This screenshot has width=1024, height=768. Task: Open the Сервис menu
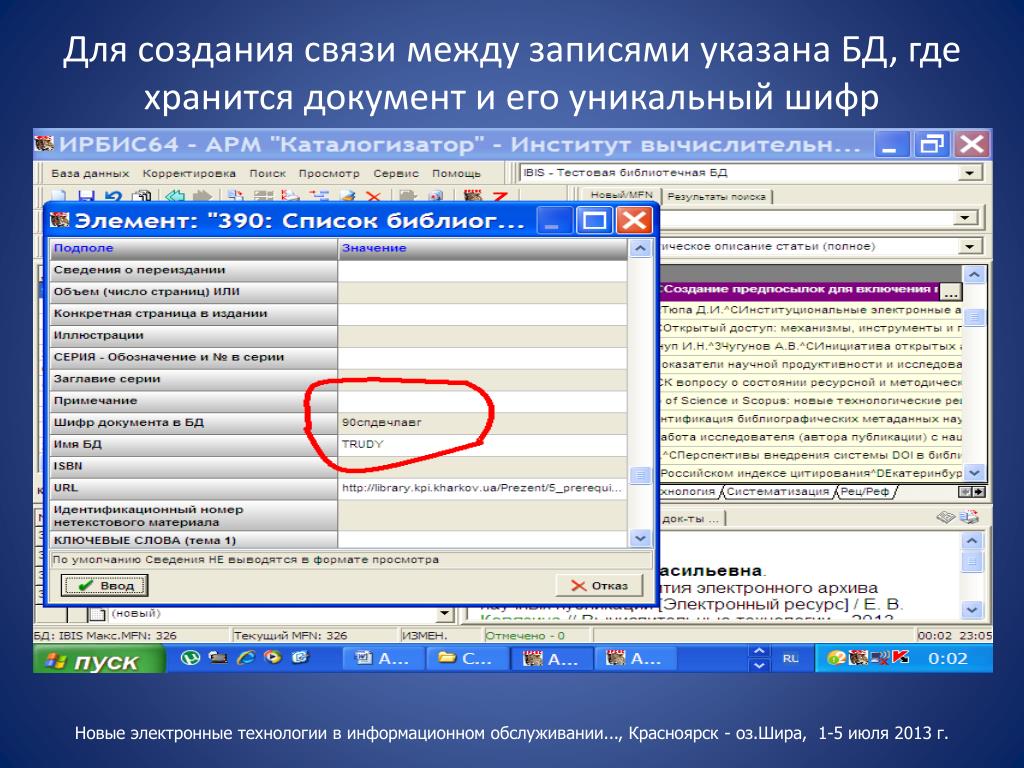[396, 173]
